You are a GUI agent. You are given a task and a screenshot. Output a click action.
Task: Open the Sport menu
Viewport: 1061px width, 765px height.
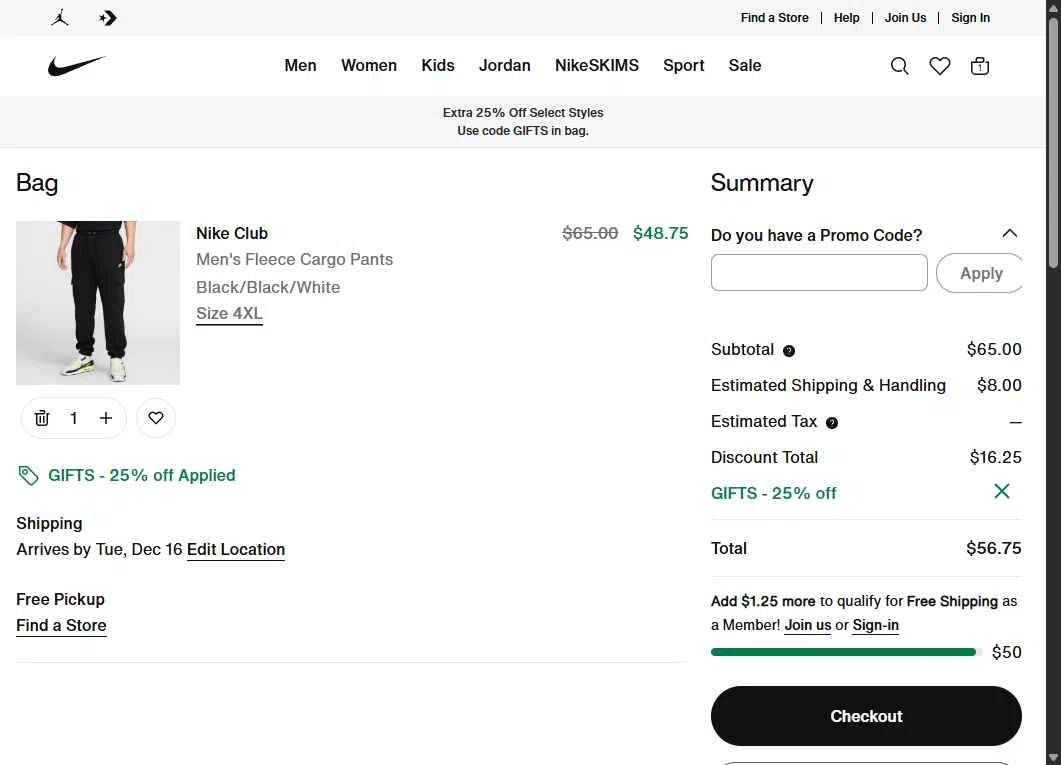(x=683, y=66)
